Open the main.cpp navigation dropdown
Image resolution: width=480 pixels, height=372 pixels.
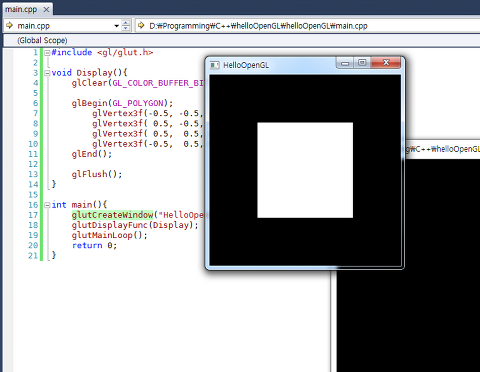tap(116, 26)
